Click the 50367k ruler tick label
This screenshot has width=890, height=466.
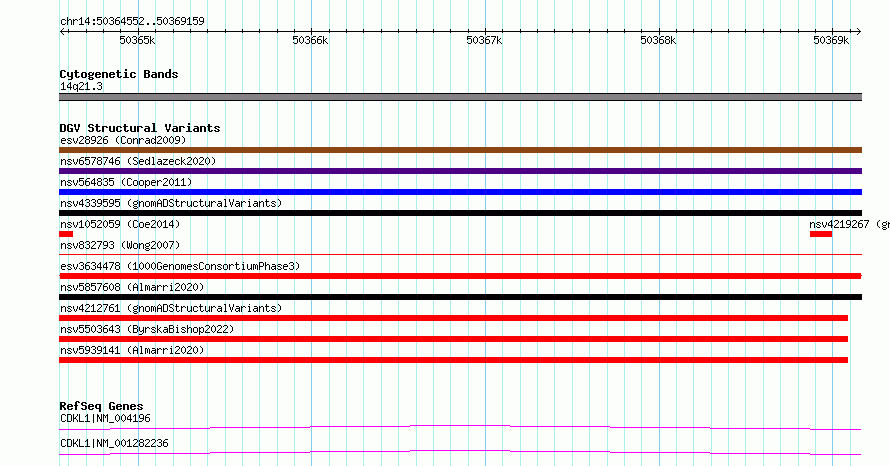point(484,40)
